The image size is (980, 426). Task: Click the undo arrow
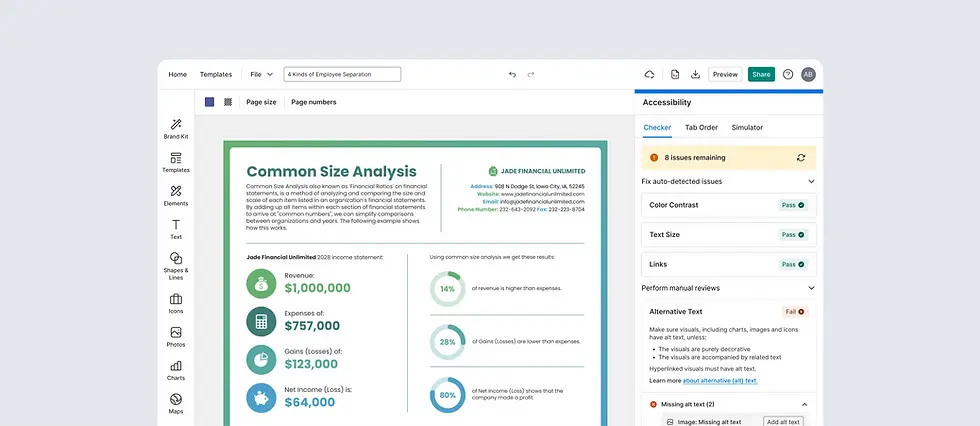(x=512, y=74)
